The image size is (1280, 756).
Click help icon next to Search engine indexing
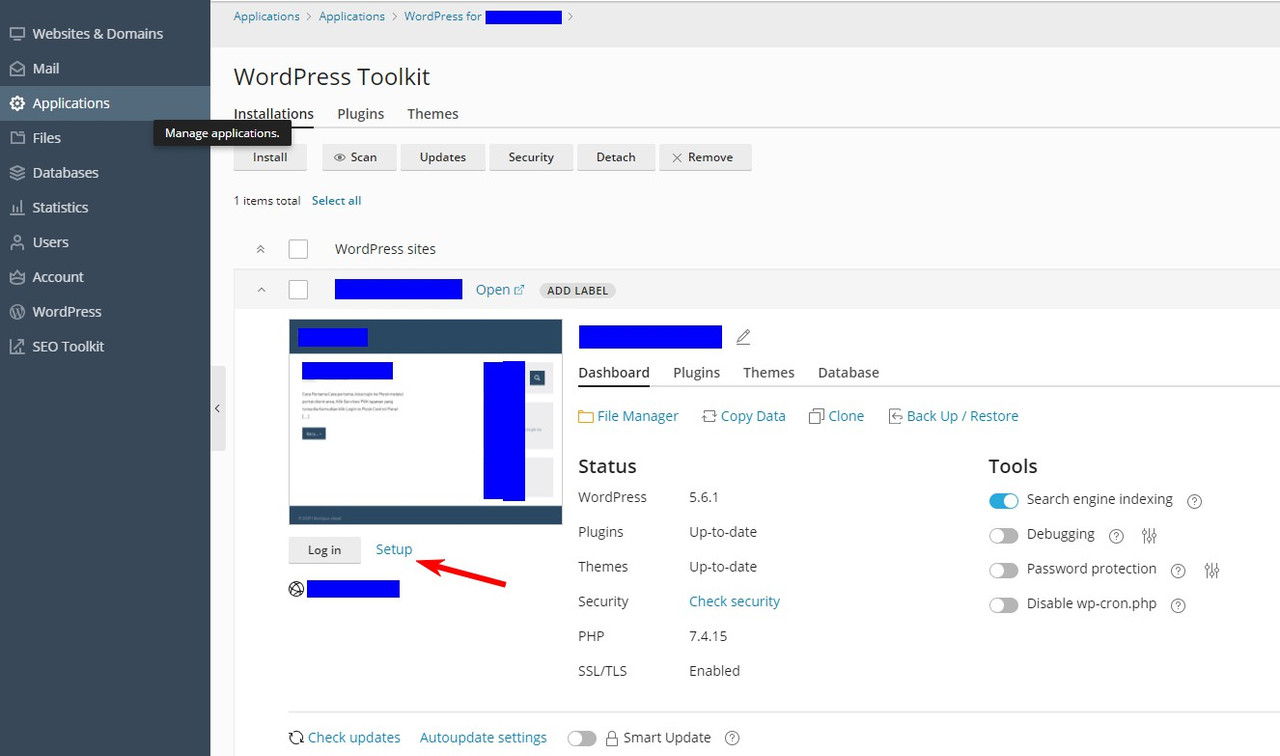(1194, 501)
